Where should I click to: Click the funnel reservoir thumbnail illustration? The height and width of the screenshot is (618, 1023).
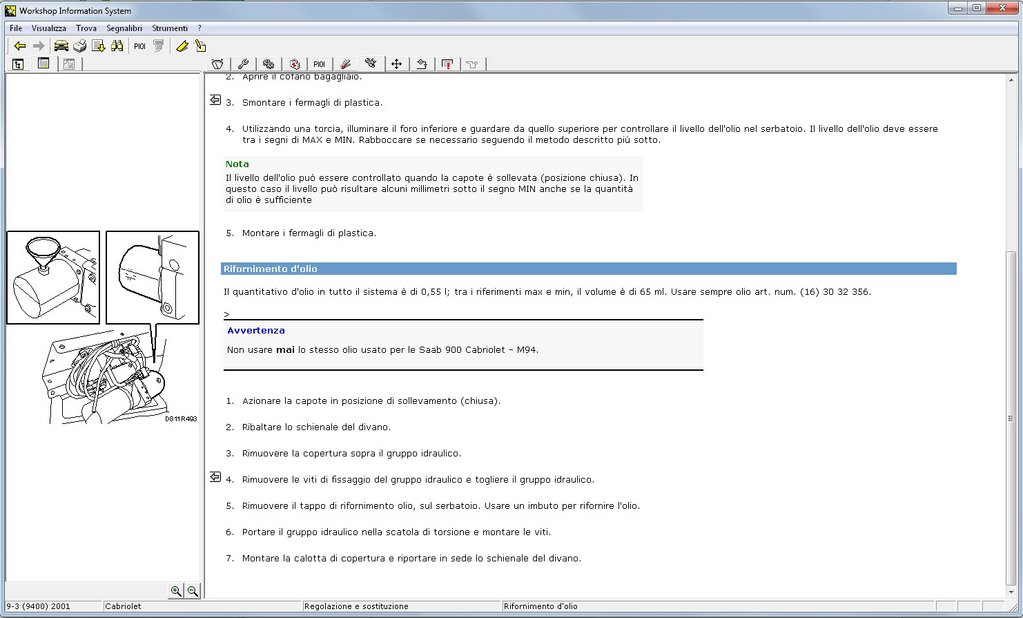pyautogui.click(x=53, y=277)
